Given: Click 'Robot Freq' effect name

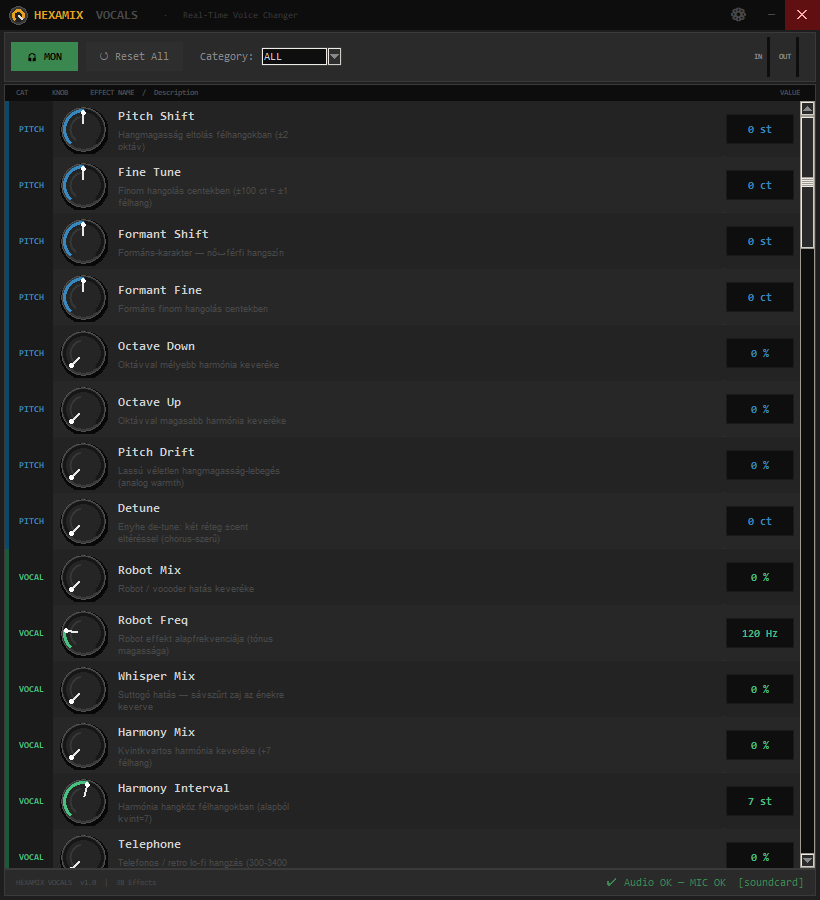Looking at the screenshot, I should click(153, 620).
